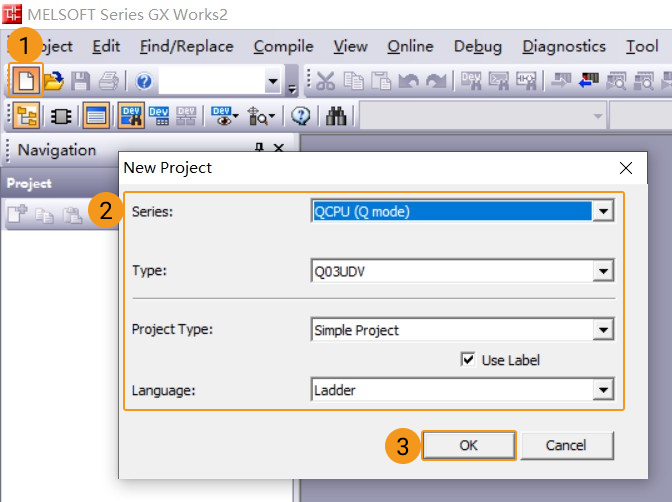Click the New Data icon in Project pane

pos(17,214)
